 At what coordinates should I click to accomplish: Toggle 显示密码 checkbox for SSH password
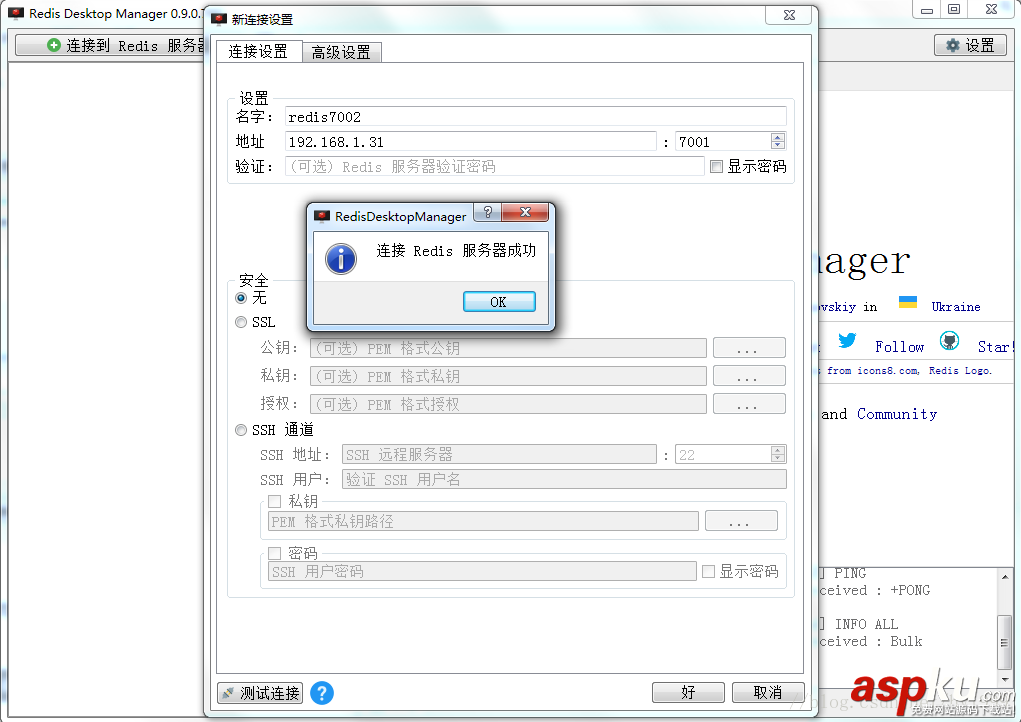pos(709,572)
